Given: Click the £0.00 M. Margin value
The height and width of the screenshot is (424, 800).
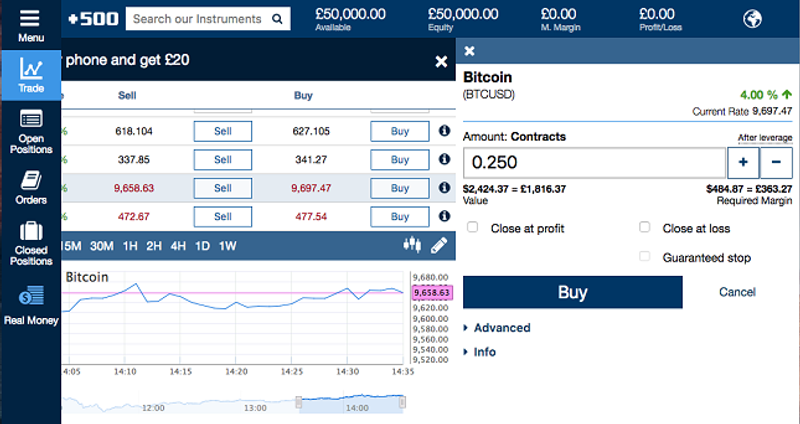Looking at the screenshot, I should point(559,14).
